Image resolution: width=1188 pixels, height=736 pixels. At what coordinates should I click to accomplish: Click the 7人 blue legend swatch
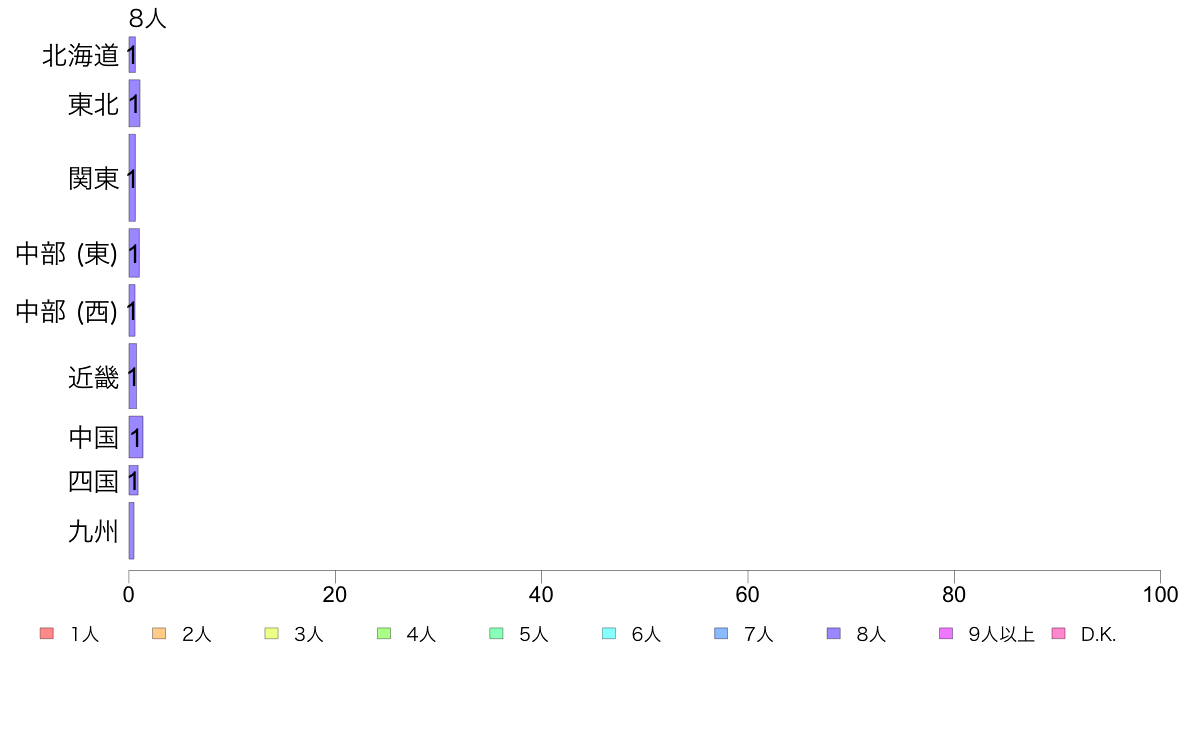[721, 634]
